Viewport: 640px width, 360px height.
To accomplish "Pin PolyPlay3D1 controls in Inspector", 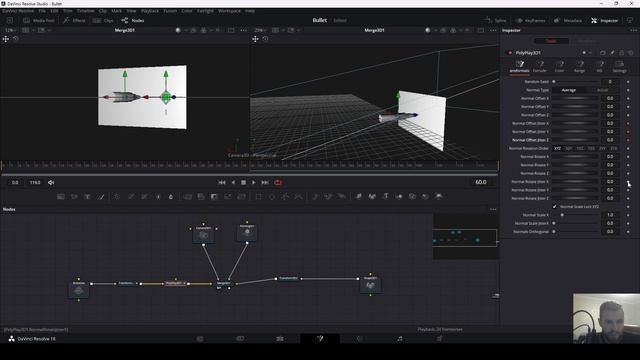I will [612, 53].
